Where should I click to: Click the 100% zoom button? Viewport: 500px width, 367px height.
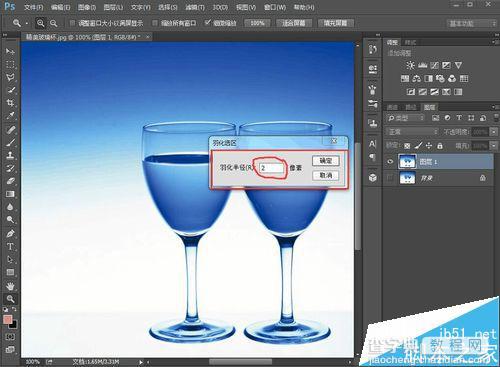click(257, 23)
